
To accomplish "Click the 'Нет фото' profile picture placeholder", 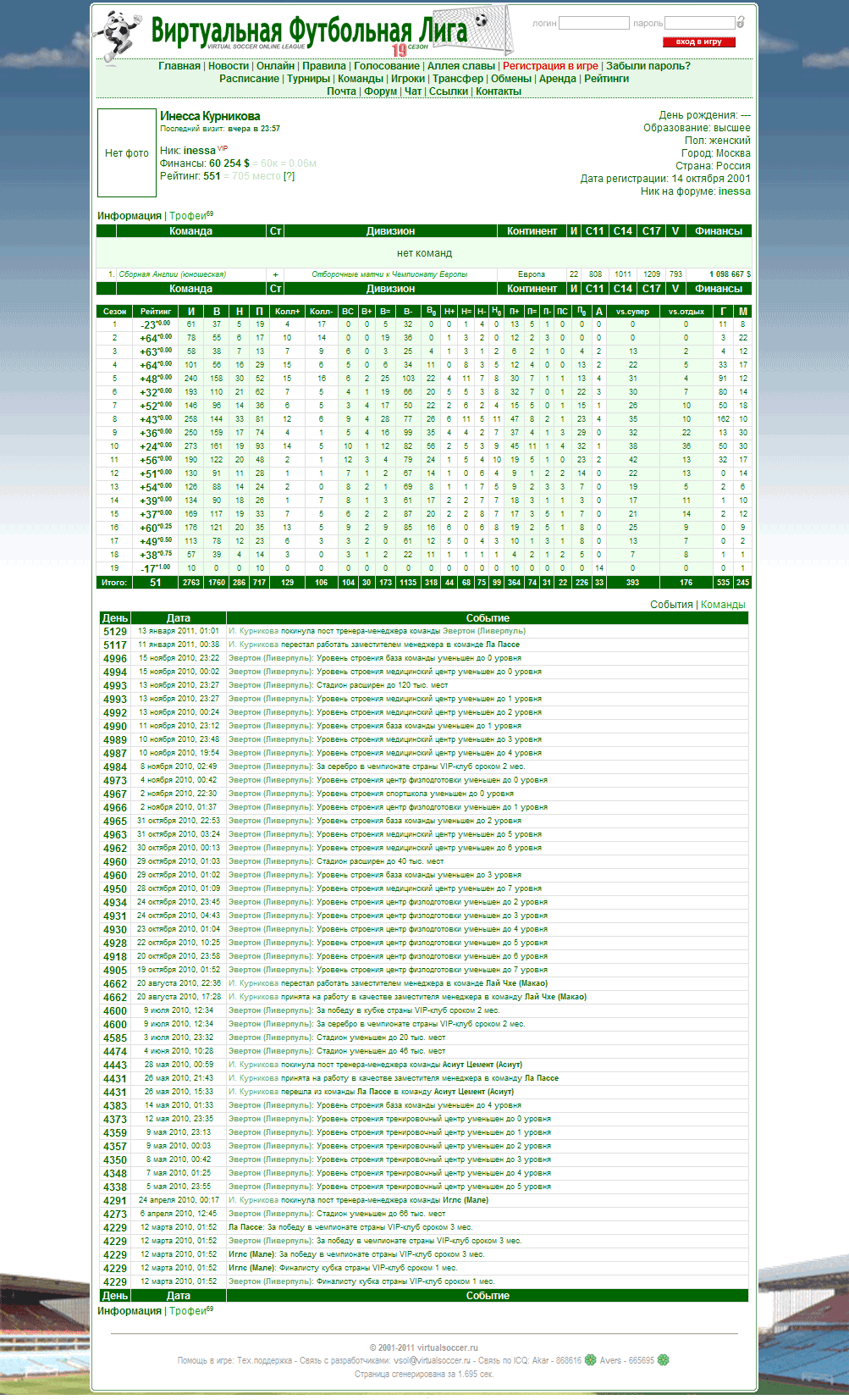I will tap(127, 153).
